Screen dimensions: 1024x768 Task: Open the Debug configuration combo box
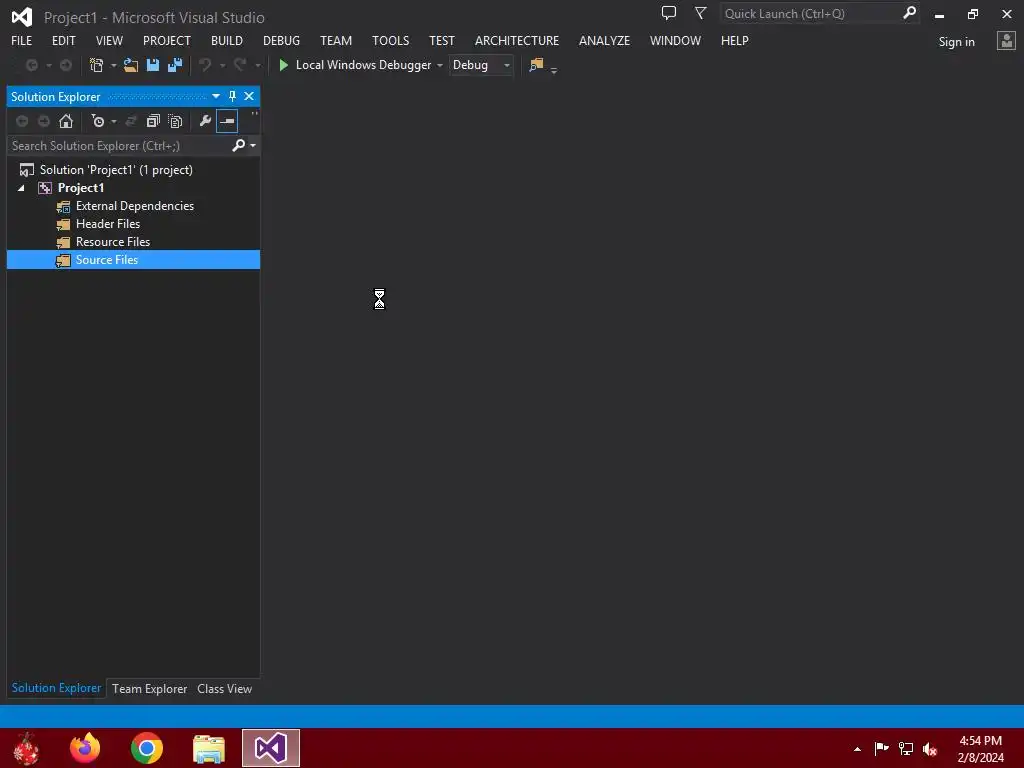pos(481,65)
